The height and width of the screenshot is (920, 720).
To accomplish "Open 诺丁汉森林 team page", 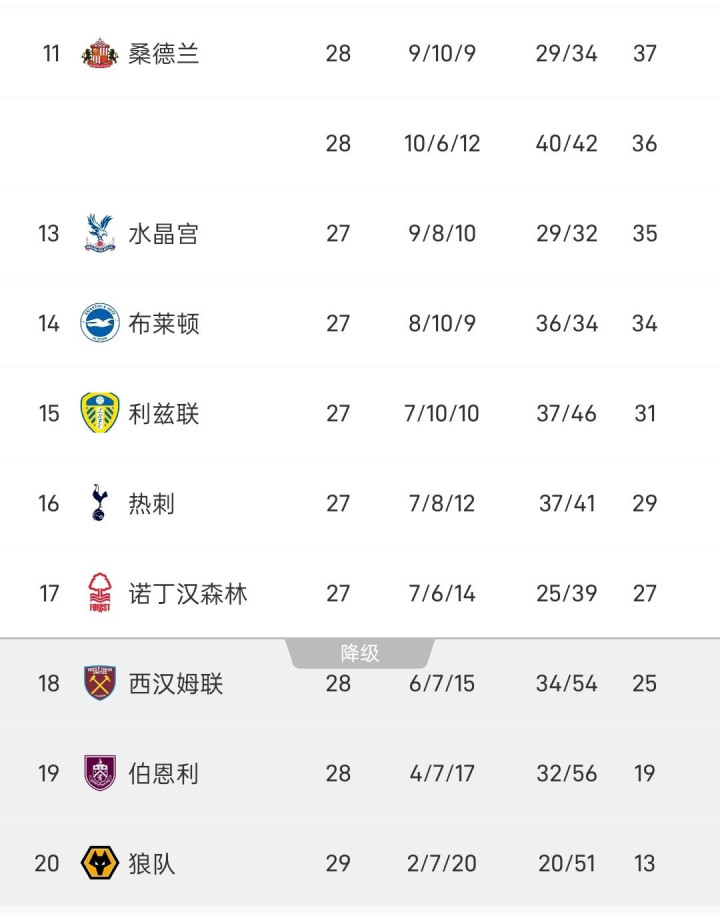I will (x=188, y=593).
